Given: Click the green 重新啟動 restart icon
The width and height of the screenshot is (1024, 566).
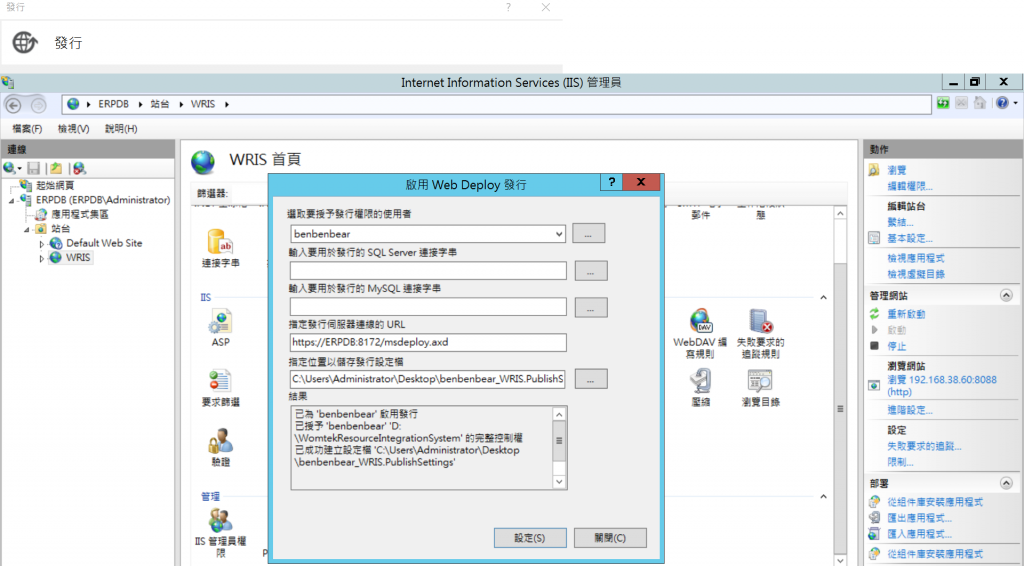Looking at the screenshot, I should 874,314.
